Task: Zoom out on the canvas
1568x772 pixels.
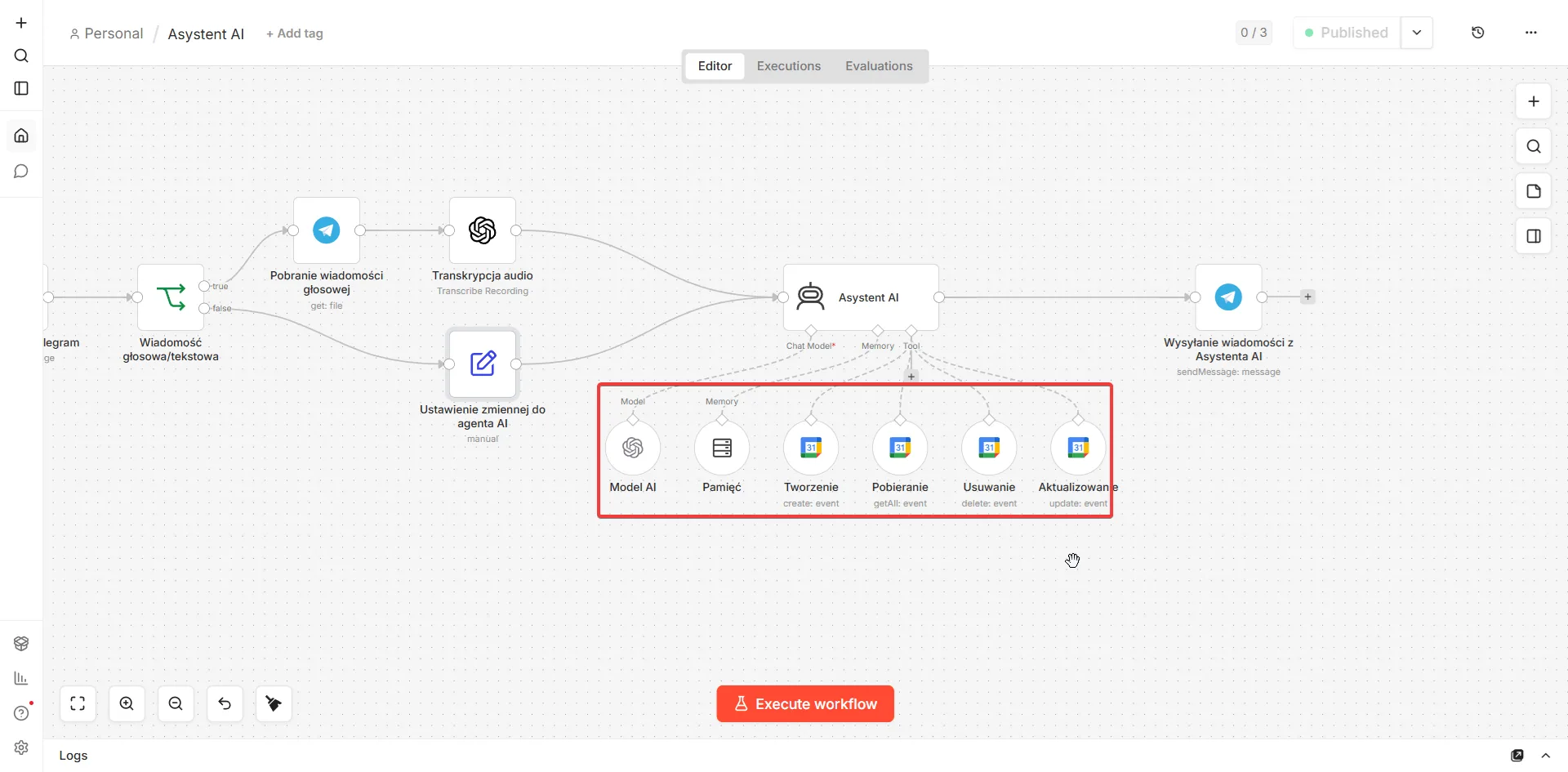Action: [176, 704]
